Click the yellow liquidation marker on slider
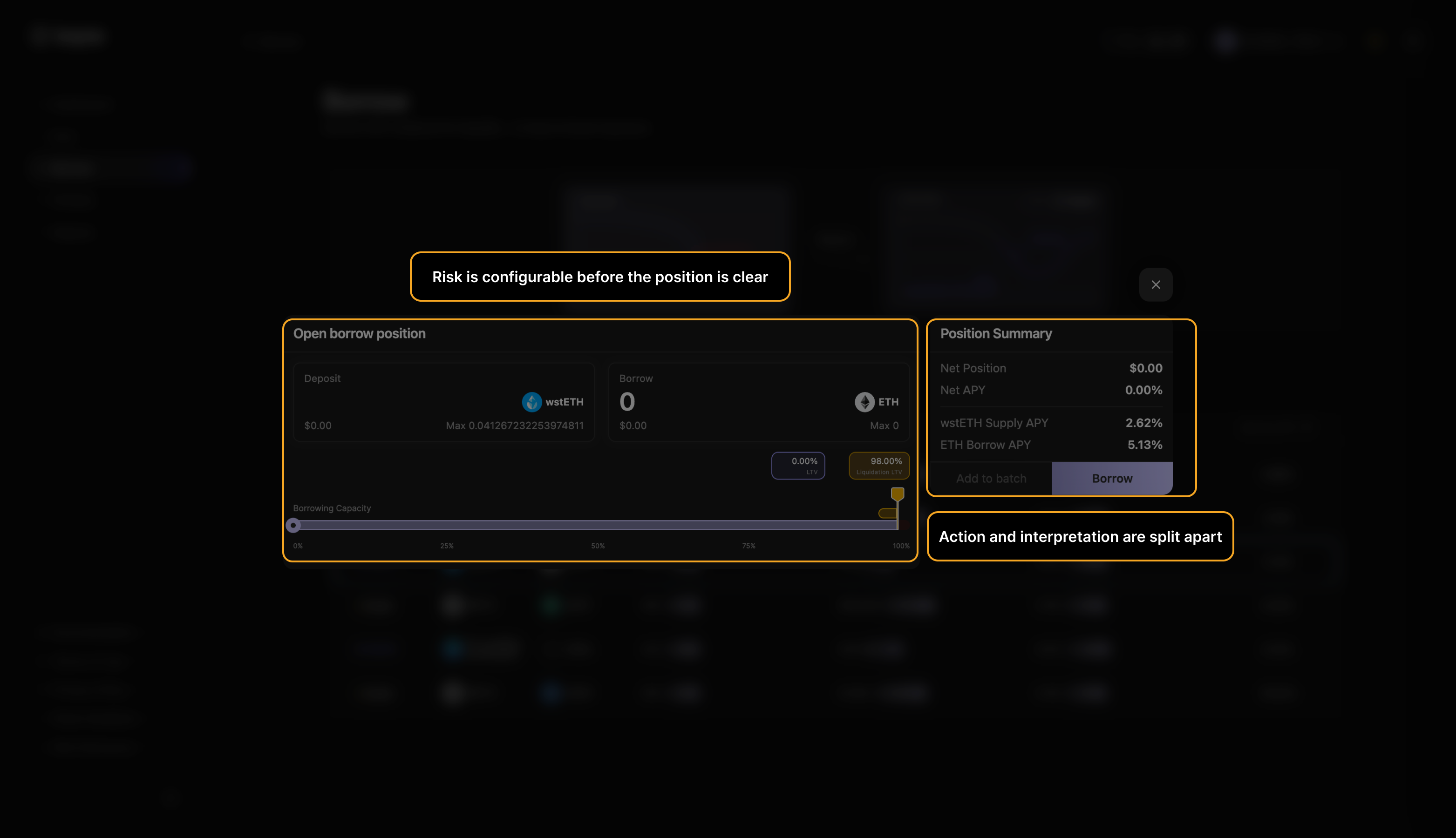1456x838 pixels. coord(897,494)
